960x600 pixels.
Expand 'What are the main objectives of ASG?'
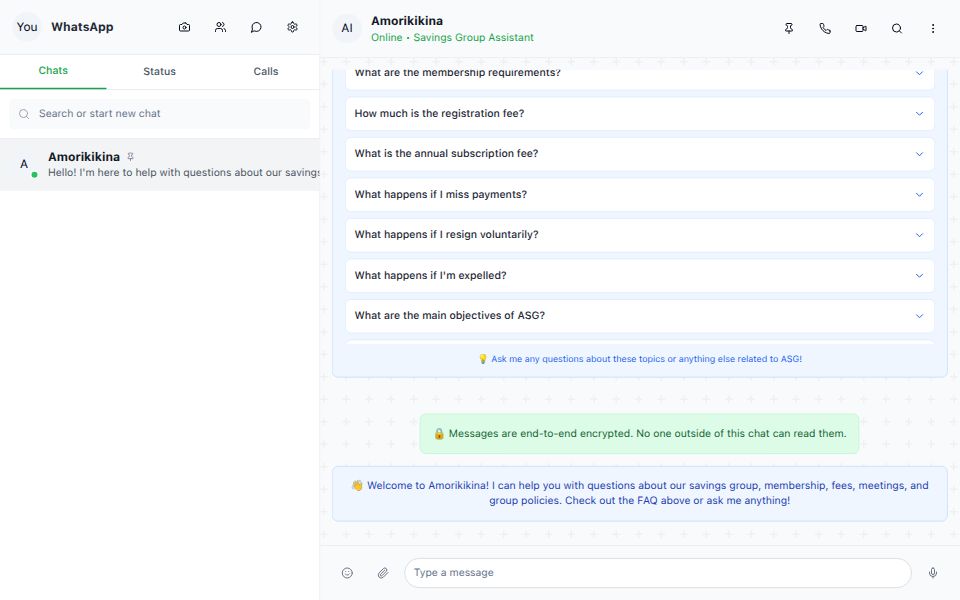click(x=638, y=315)
